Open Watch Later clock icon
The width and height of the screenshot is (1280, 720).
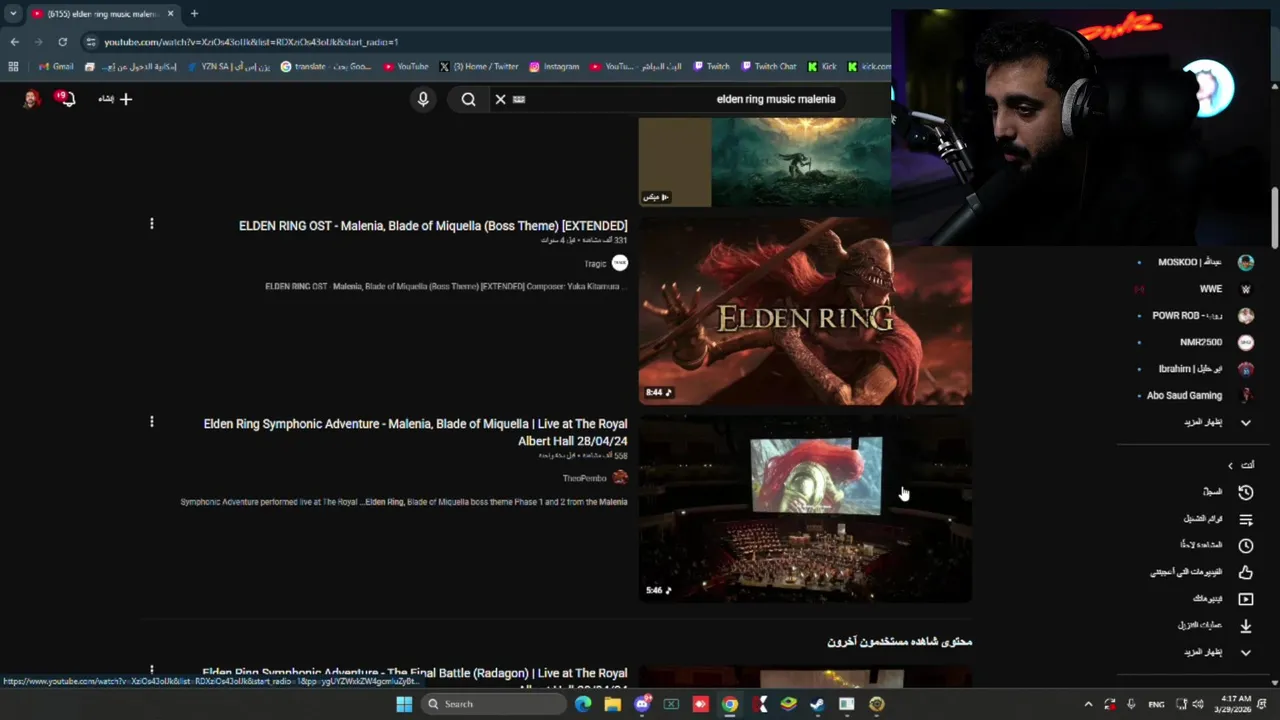click(1246, 545)
